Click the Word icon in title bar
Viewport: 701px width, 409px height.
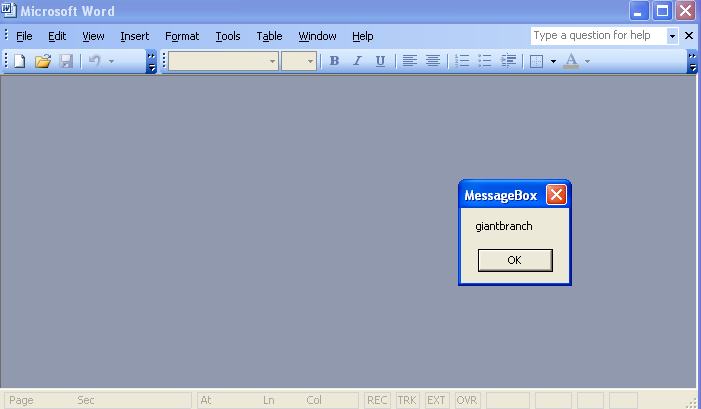click(8, 10)
